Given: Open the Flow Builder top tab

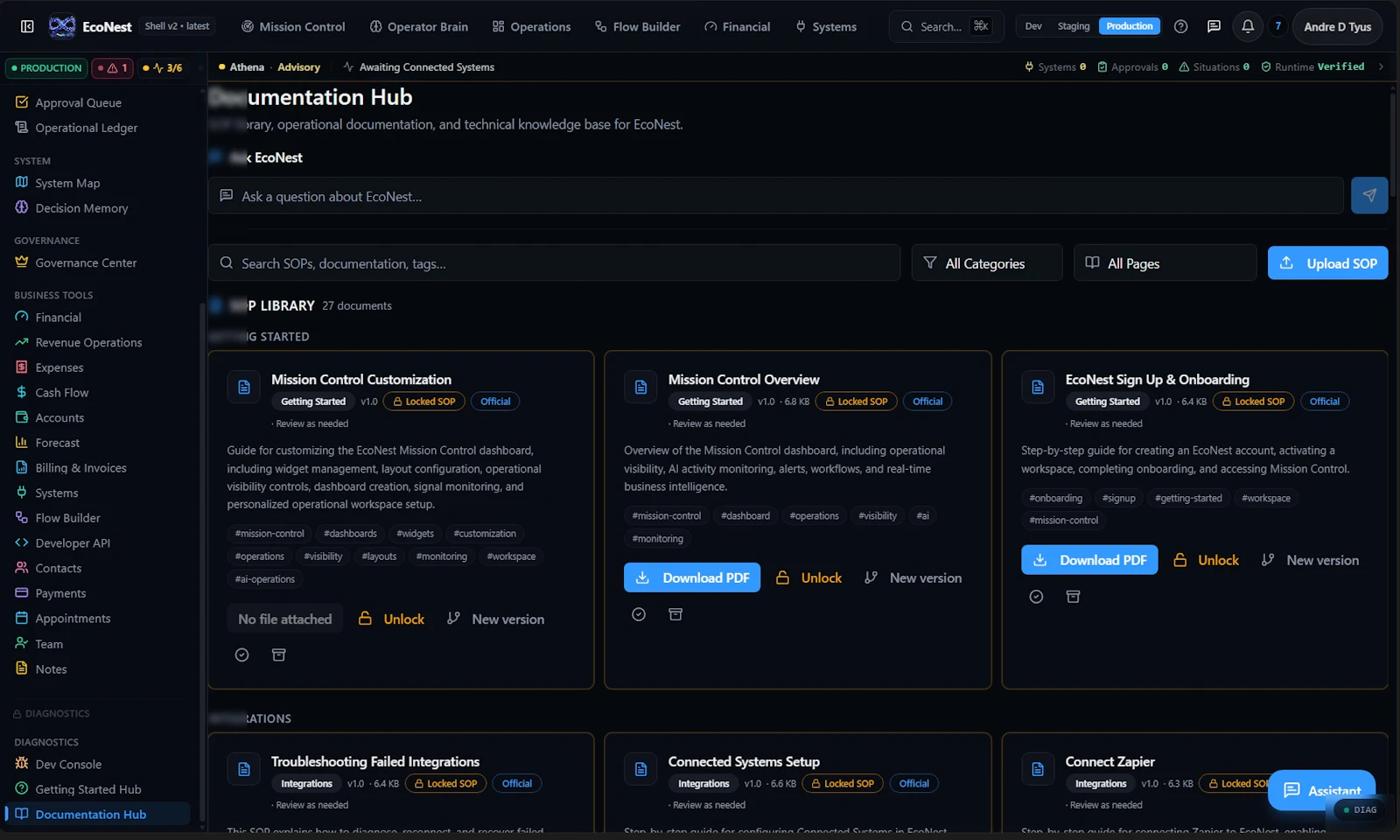Looking at the screenshot, I should 637,26.
